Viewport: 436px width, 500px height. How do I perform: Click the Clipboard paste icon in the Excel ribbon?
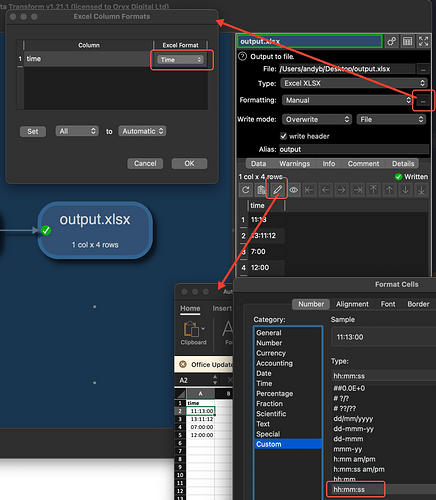click(192, 329)
